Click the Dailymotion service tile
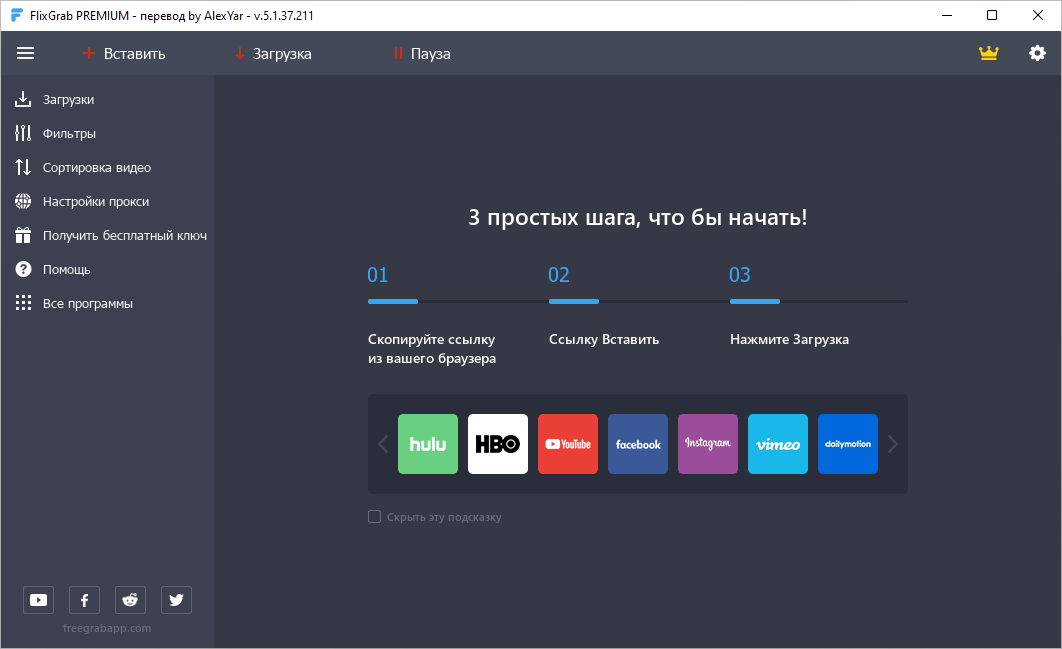 848,444
